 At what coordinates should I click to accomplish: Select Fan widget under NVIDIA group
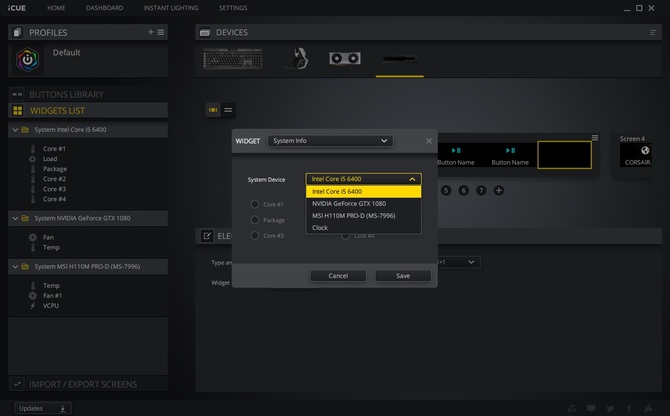[48, 237]
